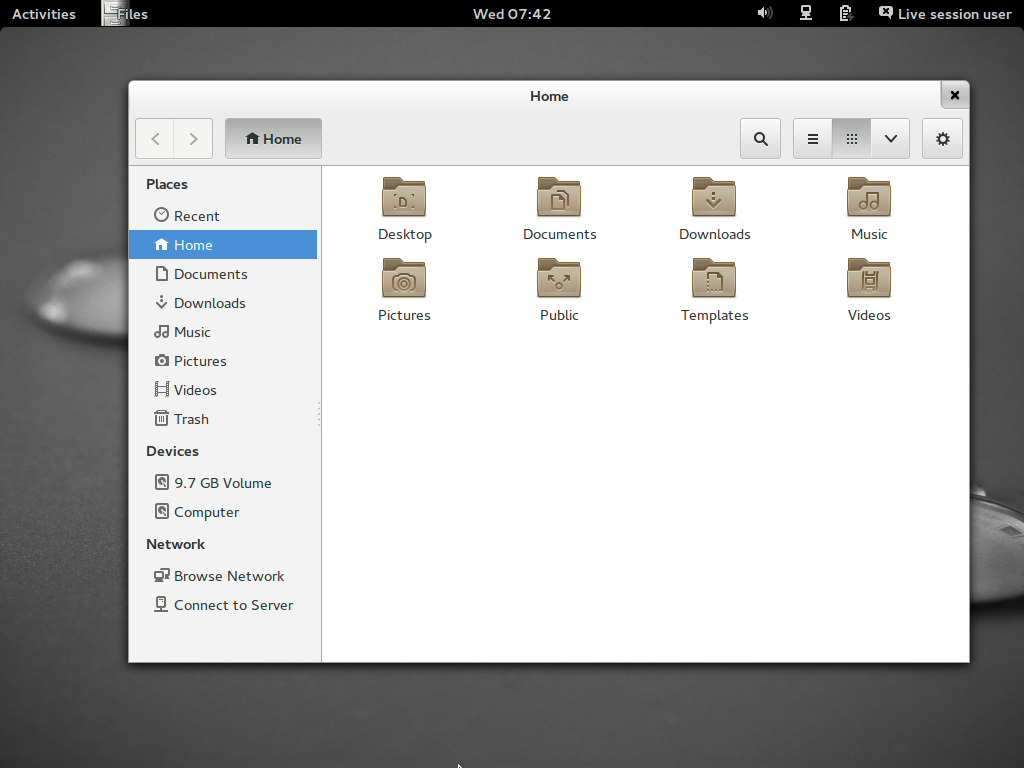Open Trash in the sidebar
Screen dimensions: 1024x768
pos(223,419)
